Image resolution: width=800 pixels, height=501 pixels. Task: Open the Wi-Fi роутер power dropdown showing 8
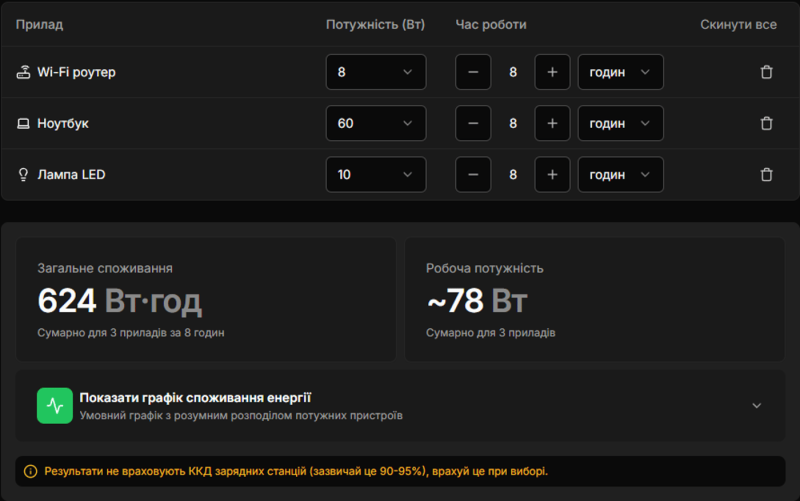click(x=375, y=72)
